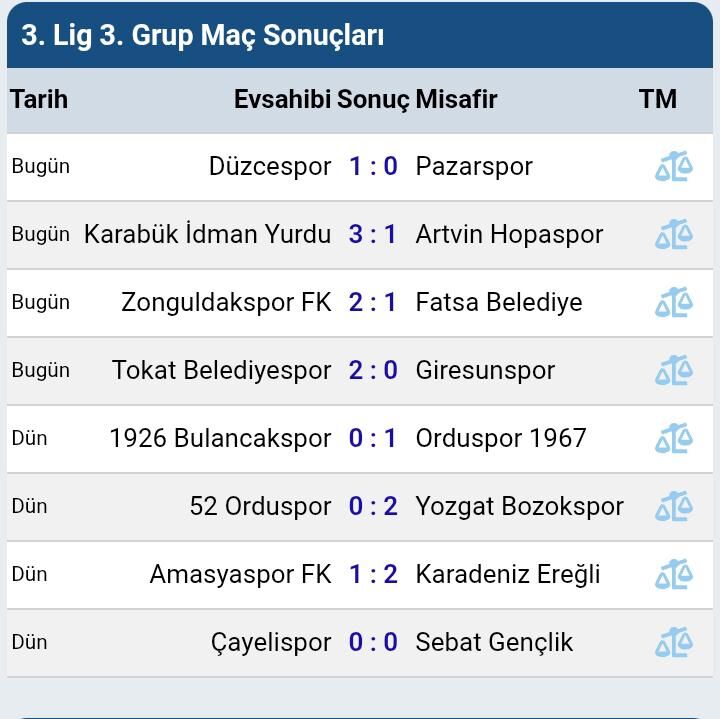Click the scale icon for Düzcespor vs Pazarspor
720x719 pixels.
pos(673,167)
